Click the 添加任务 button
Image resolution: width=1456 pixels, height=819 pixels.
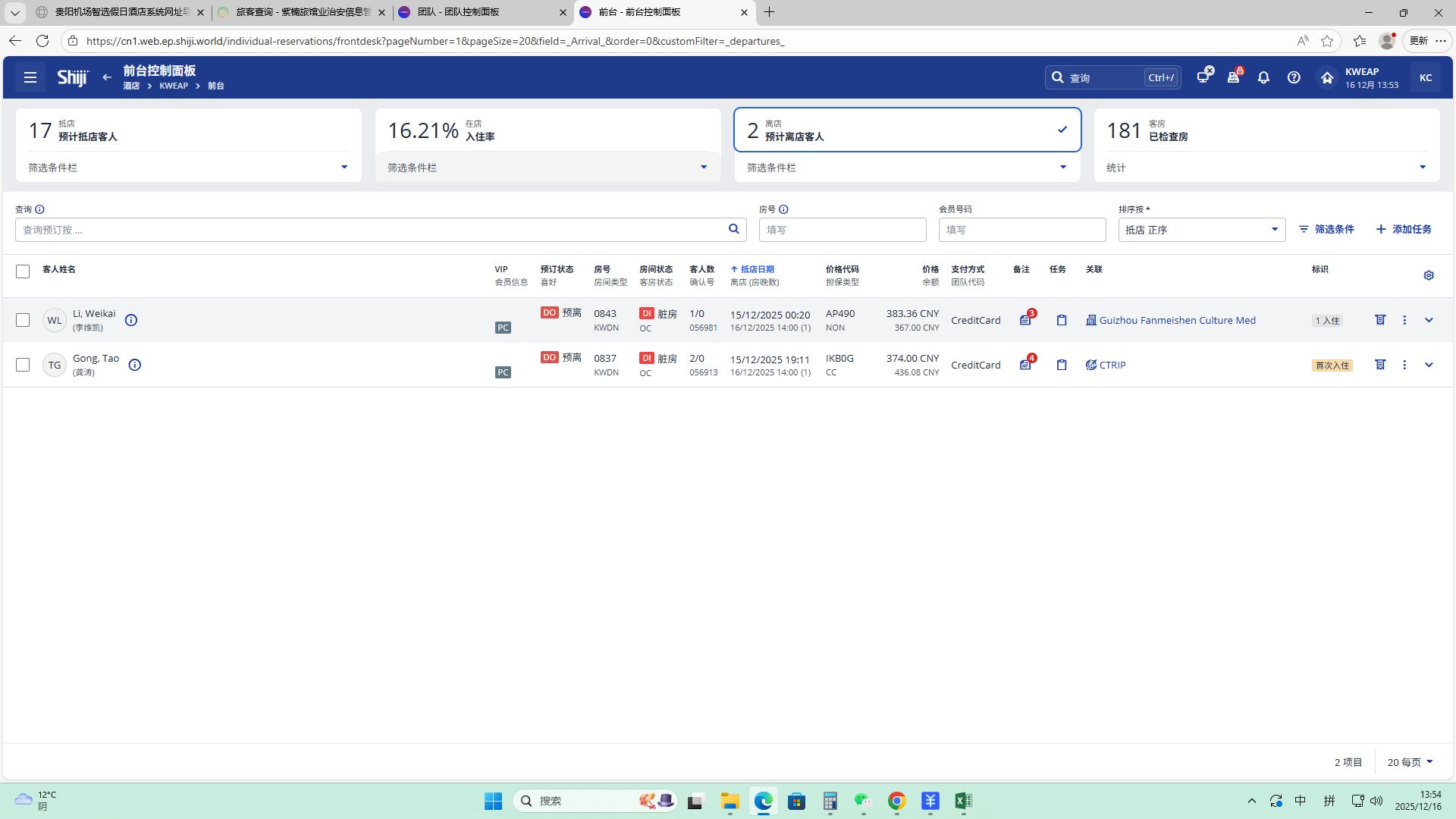click(x=1404, y=229)
